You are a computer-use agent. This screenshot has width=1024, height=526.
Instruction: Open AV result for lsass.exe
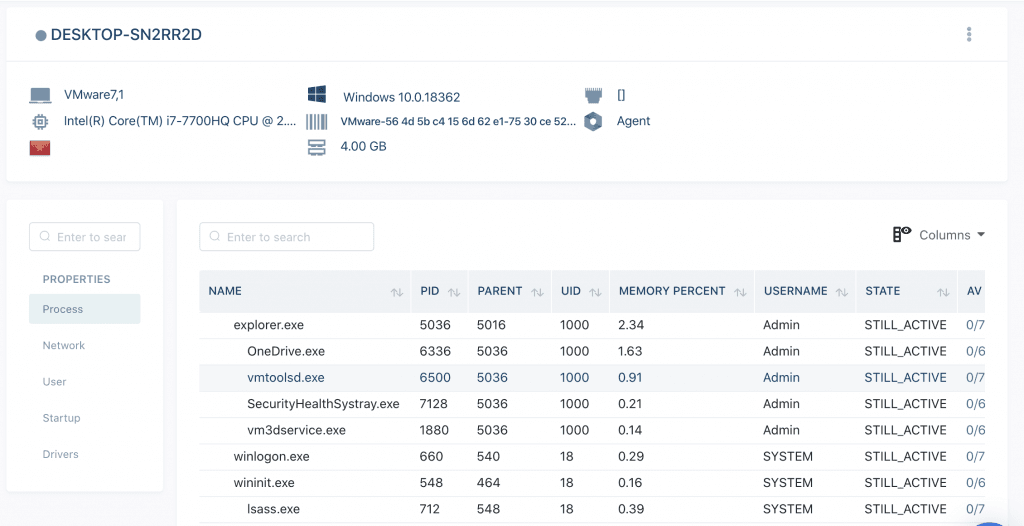click(x=975, y=509)
